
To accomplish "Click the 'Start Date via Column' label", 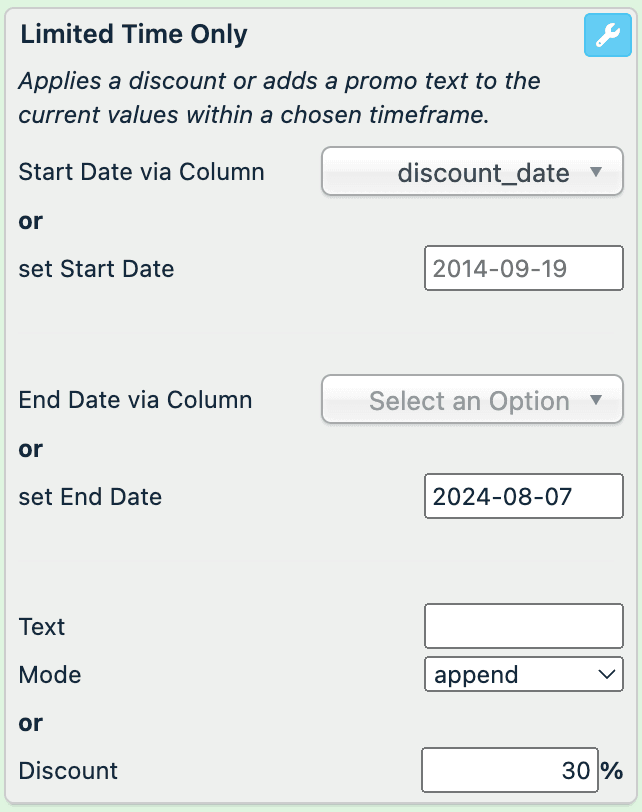I will (x=142, y=172).
